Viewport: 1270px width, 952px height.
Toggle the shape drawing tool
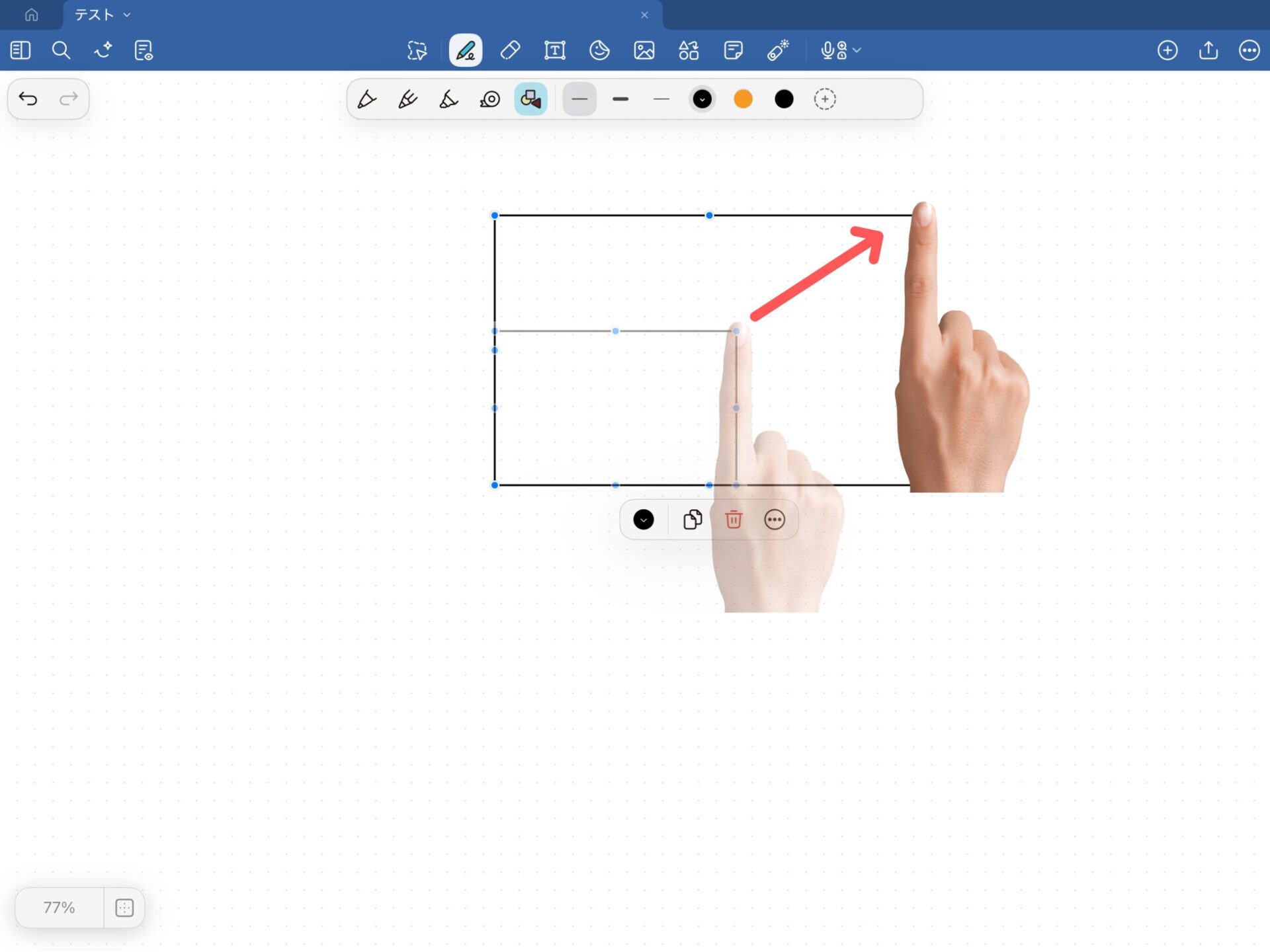pyautogui.click(x=530, y=99)
